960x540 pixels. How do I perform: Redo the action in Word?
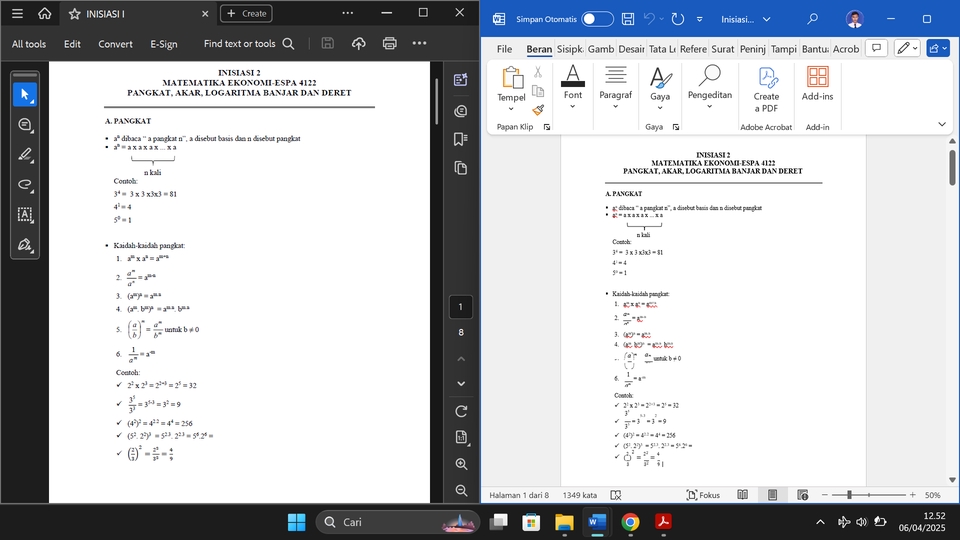678,19
